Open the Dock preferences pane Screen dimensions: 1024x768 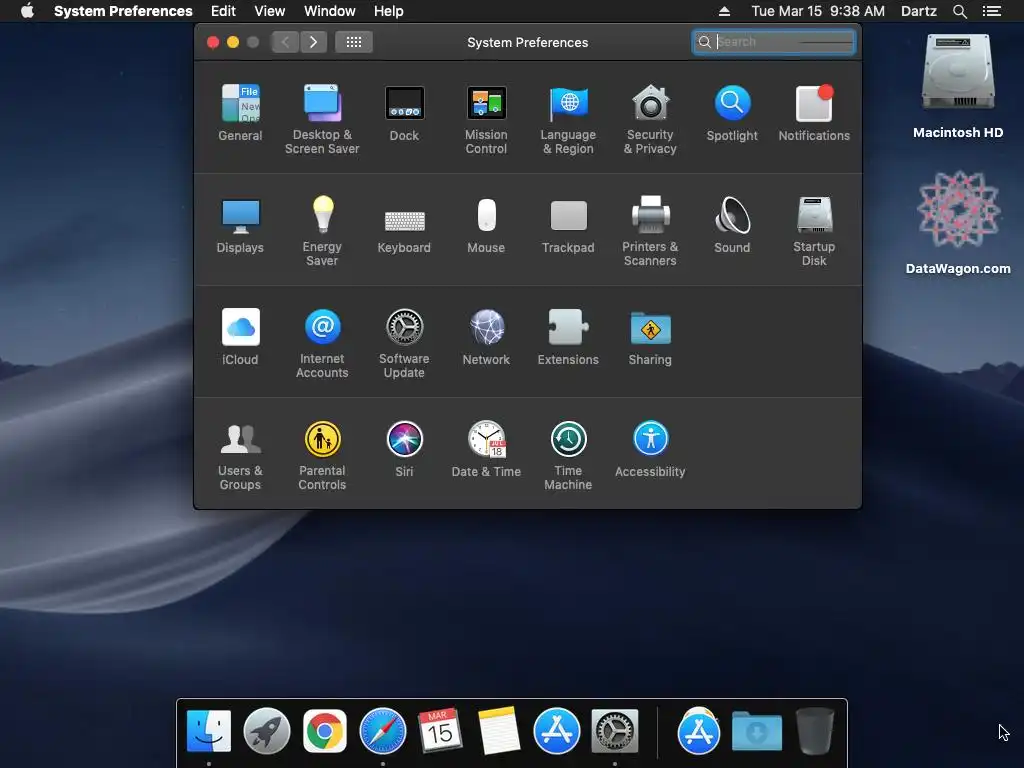(x=404, y=112)
